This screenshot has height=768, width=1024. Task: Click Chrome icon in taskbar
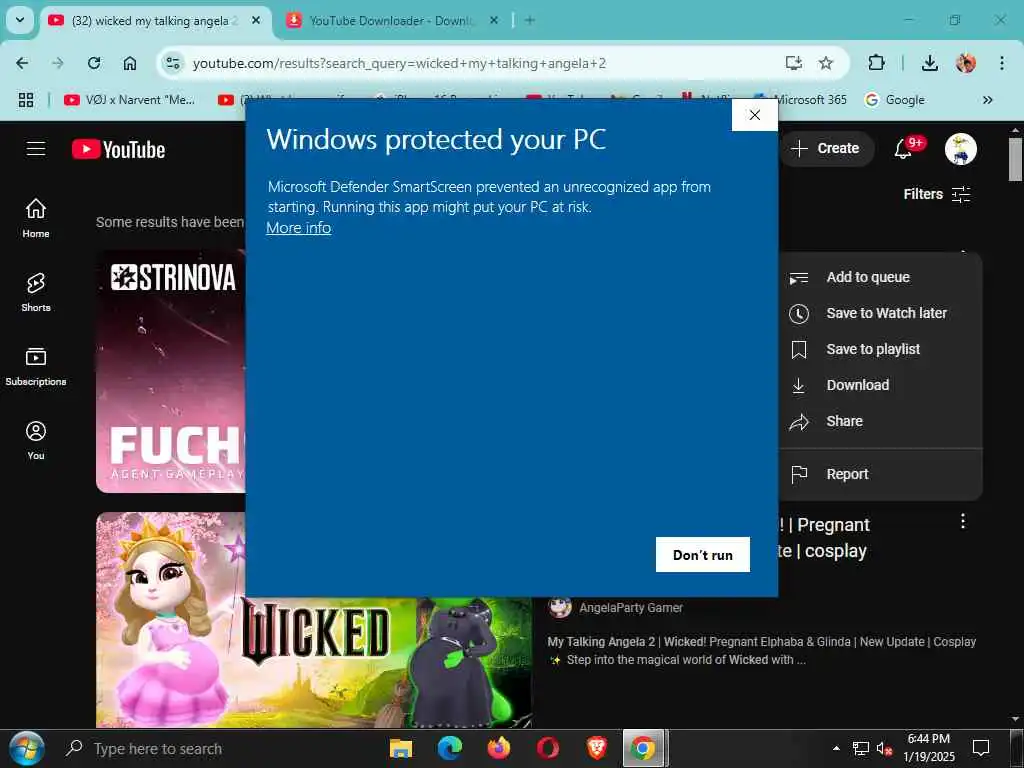[x=643, y=748]
